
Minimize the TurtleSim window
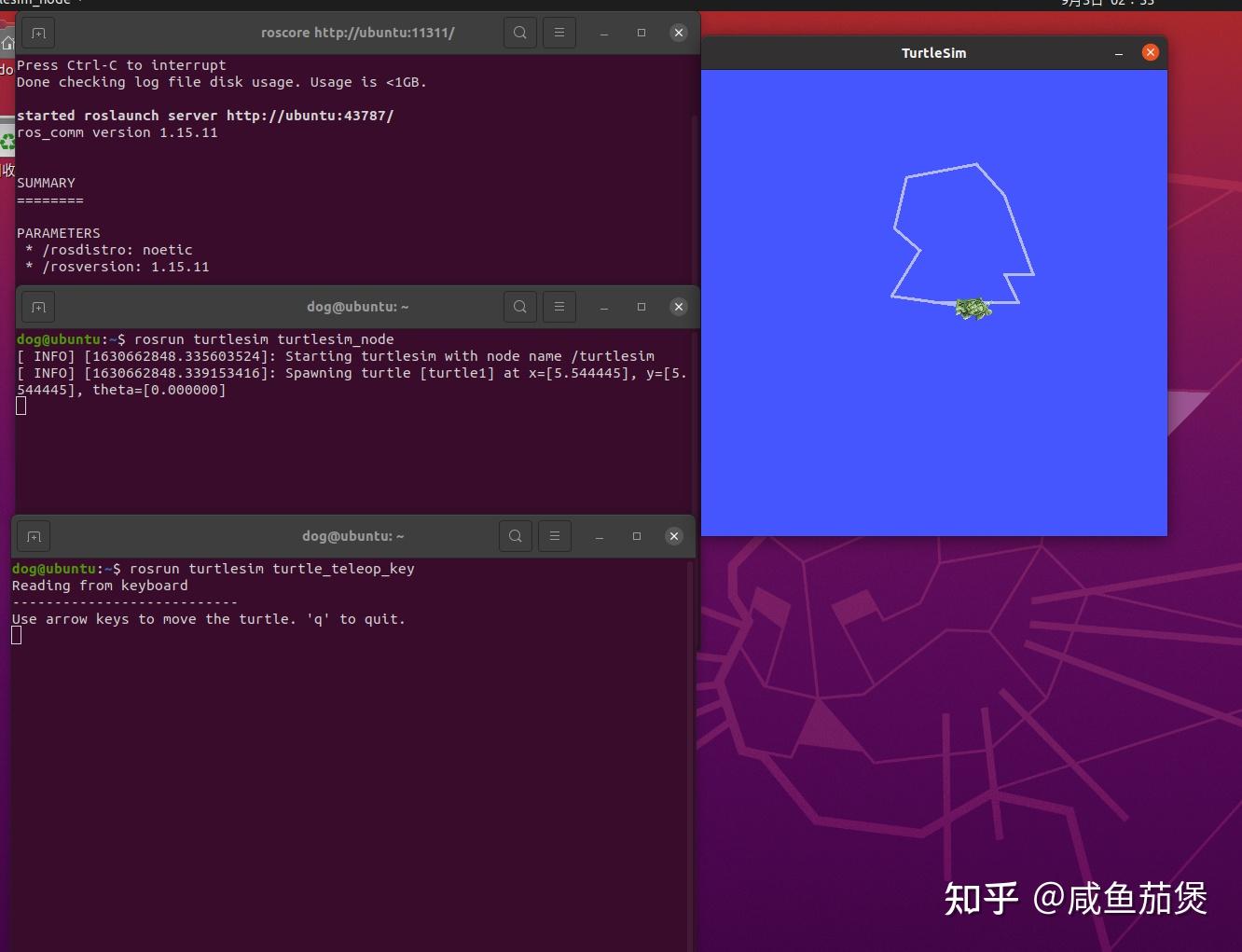(x=1118, y=53)
